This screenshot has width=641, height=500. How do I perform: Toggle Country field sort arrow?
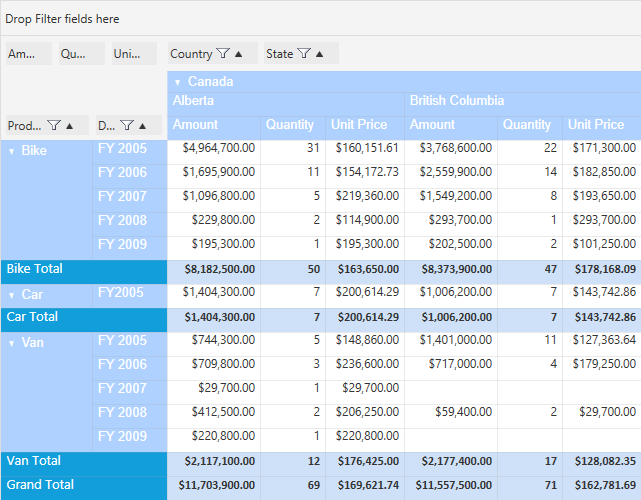pos(239,54)
